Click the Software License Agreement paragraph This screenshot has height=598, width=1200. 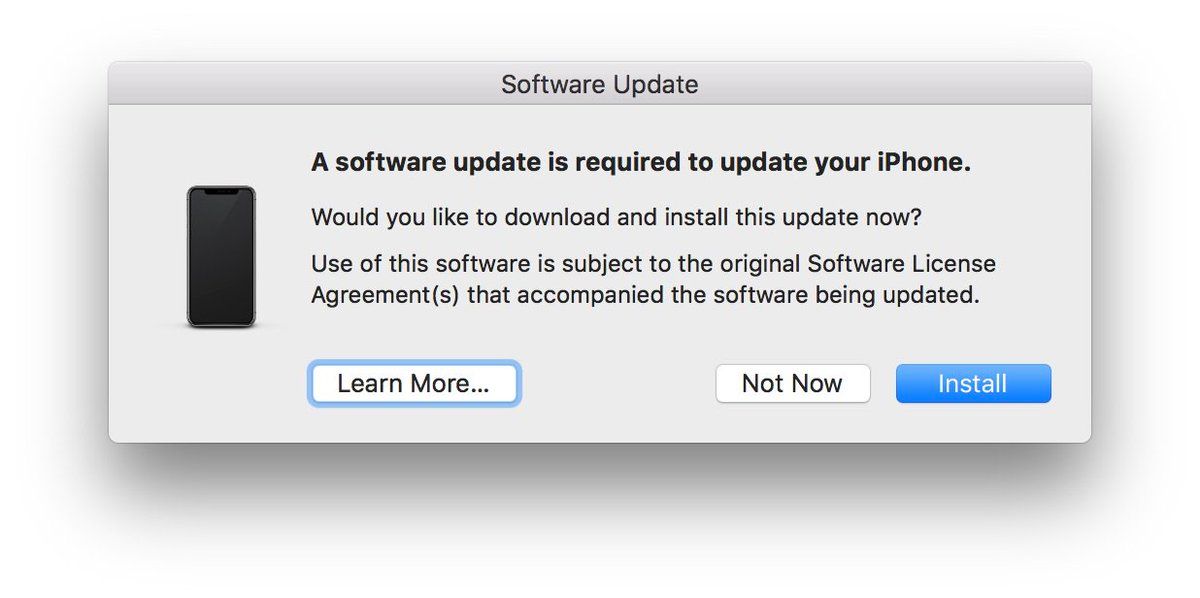pos(652,280)
